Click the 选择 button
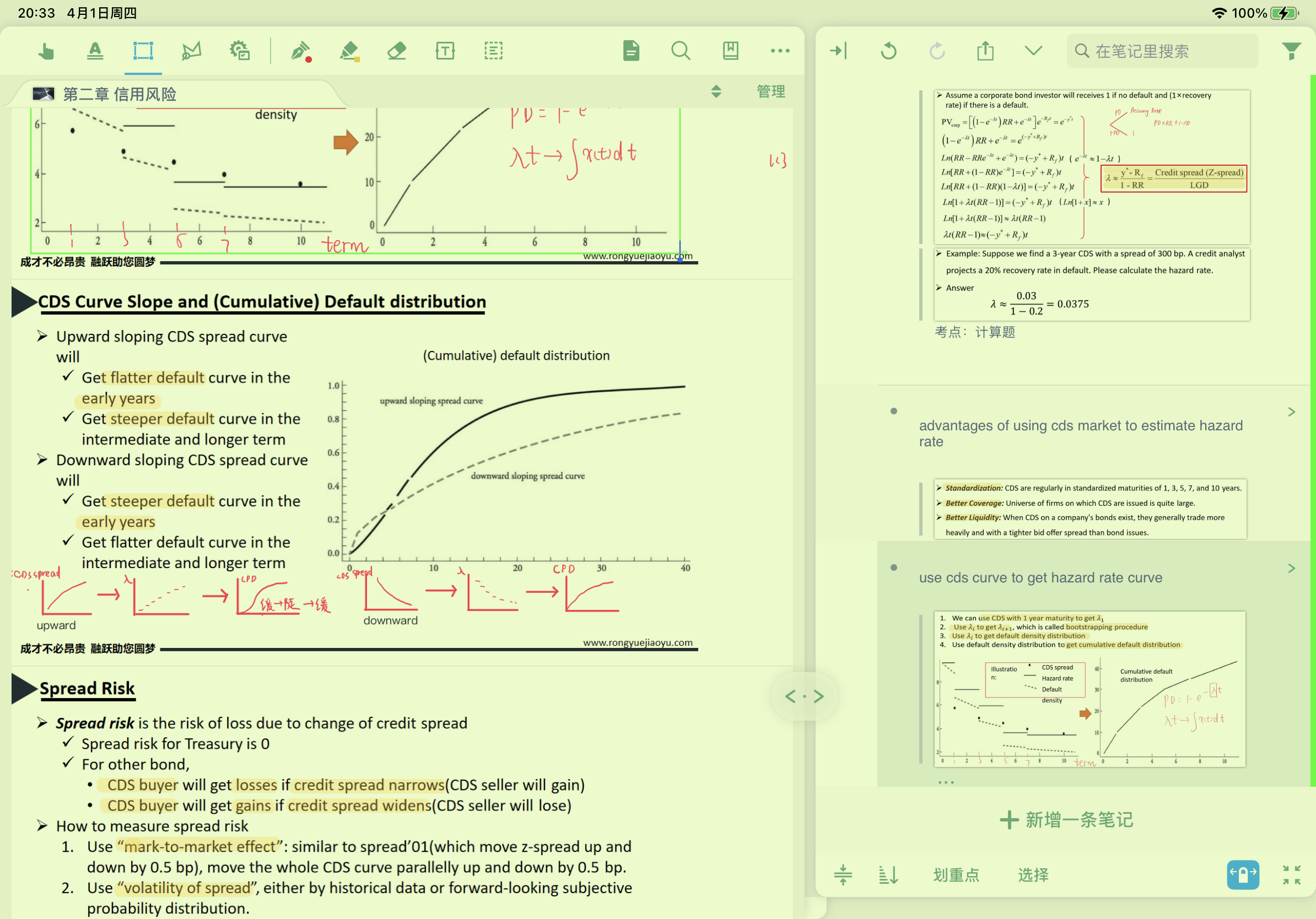This screenshot has width=1316, height=919. click(x=1033, y=875)
